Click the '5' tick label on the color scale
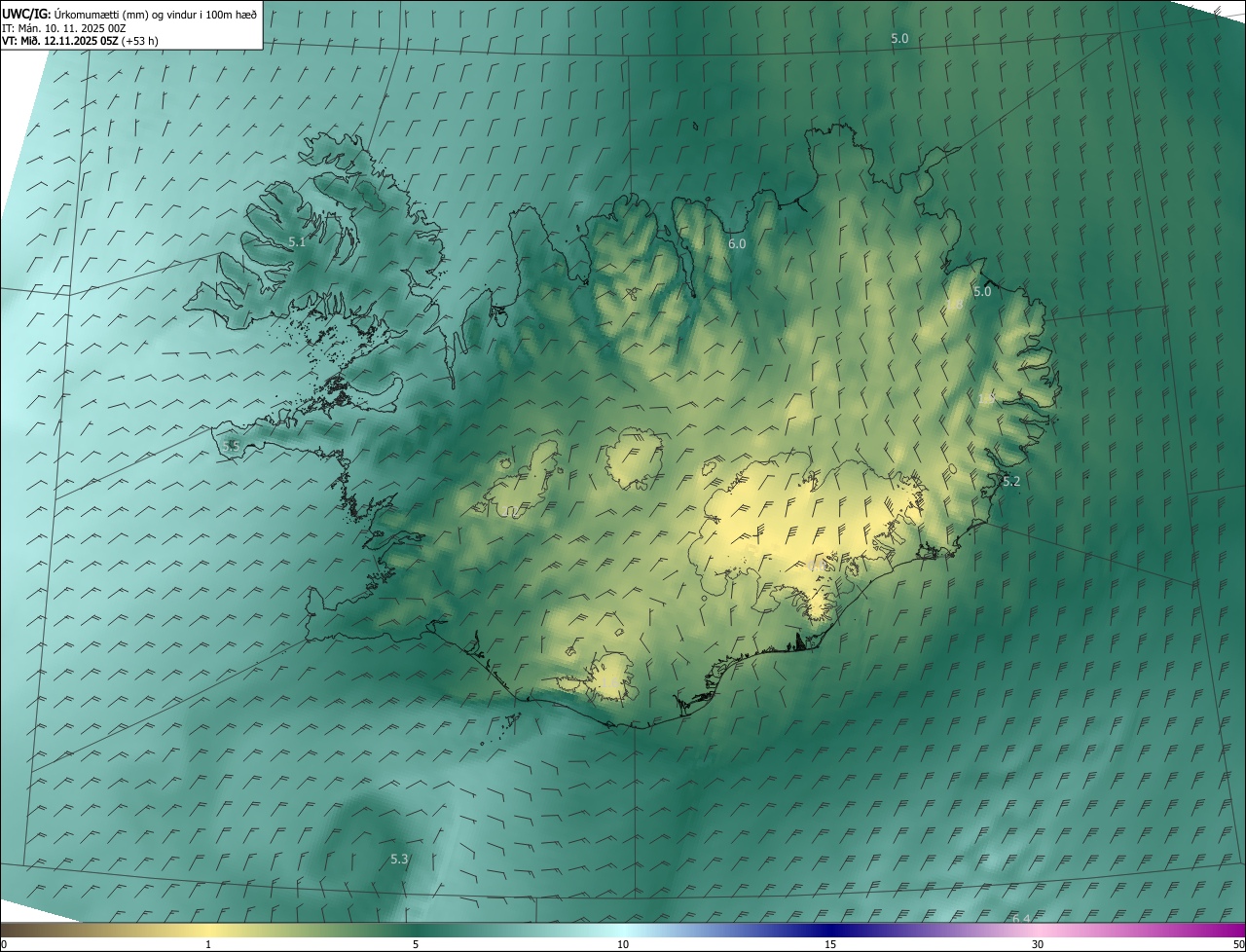The width and height of the screenshot is (1246, 952). 416,945
